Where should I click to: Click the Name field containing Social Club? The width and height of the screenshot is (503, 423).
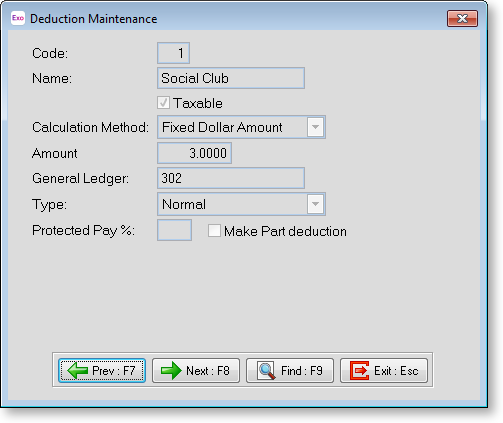tap(231, 78)
